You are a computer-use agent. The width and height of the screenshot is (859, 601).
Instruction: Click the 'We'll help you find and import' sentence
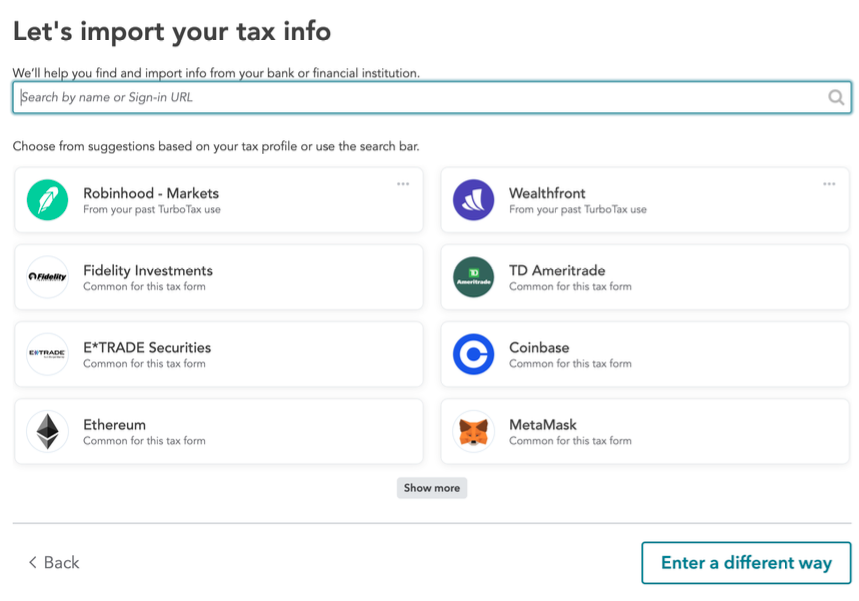[216, 73]
